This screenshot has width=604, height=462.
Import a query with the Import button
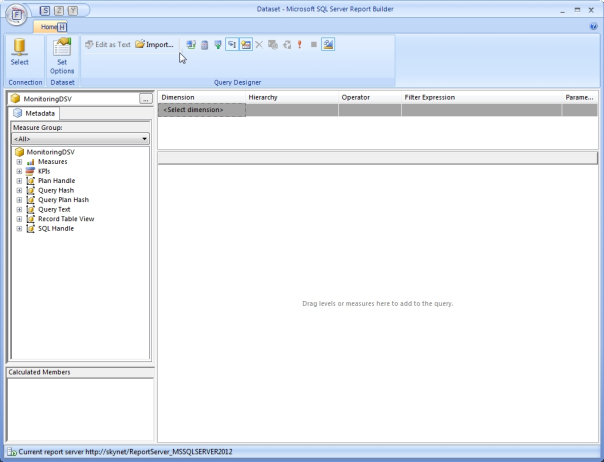point(154,45)
